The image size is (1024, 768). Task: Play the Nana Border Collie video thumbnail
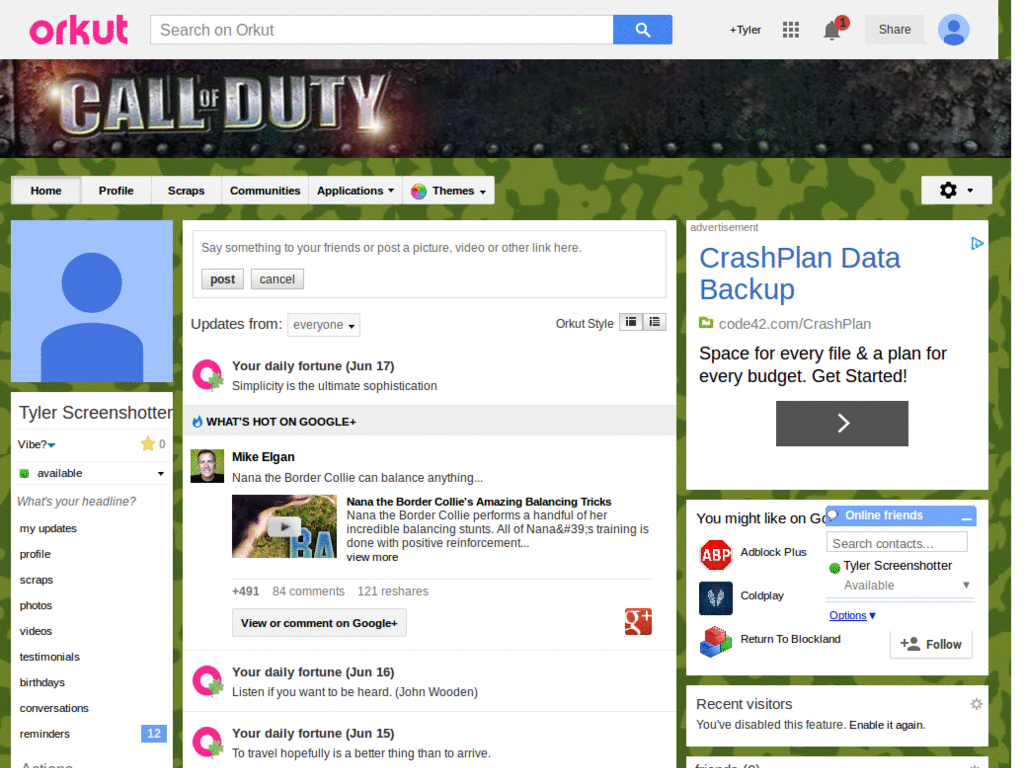(x=284, y=526)
